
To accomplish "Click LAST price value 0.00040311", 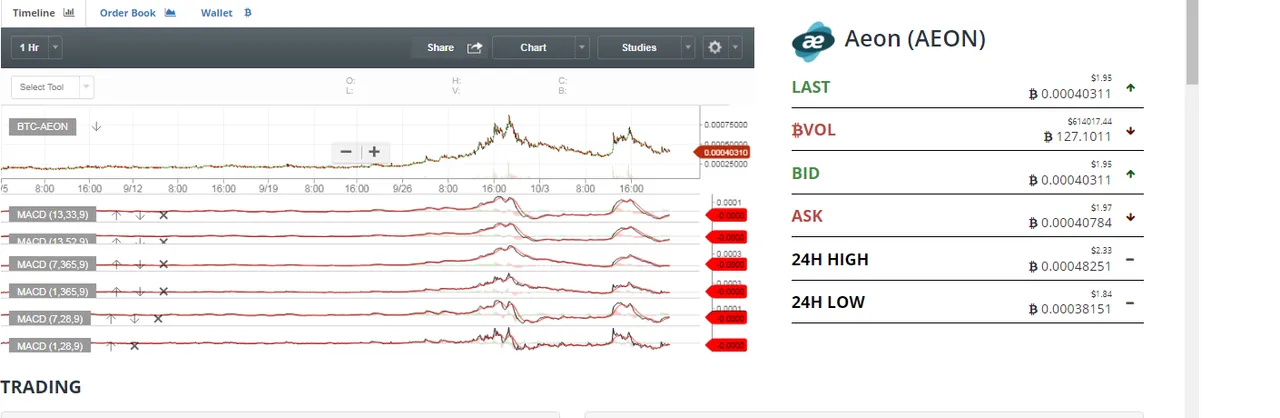I will pos(1070,95).
